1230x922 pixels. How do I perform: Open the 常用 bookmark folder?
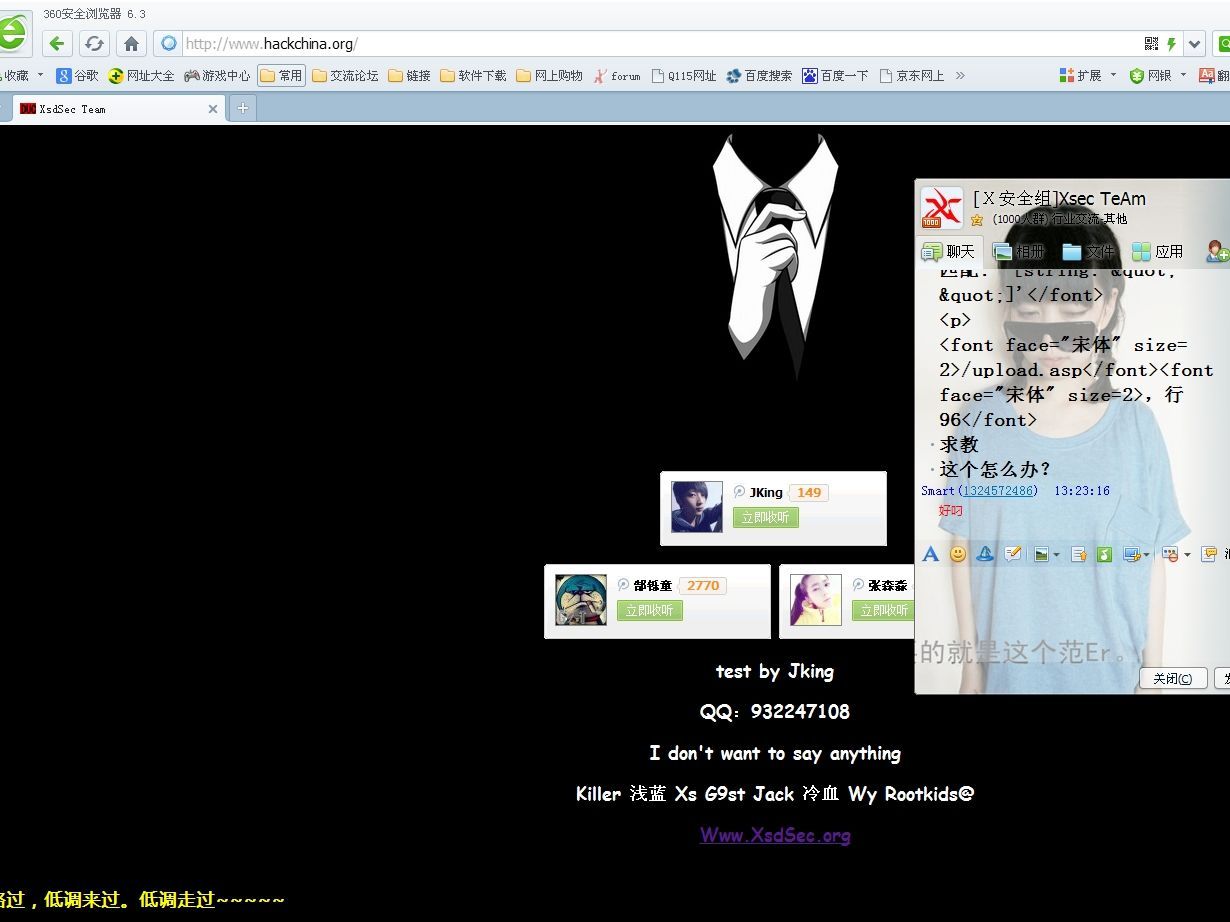[x=281, y=75]
